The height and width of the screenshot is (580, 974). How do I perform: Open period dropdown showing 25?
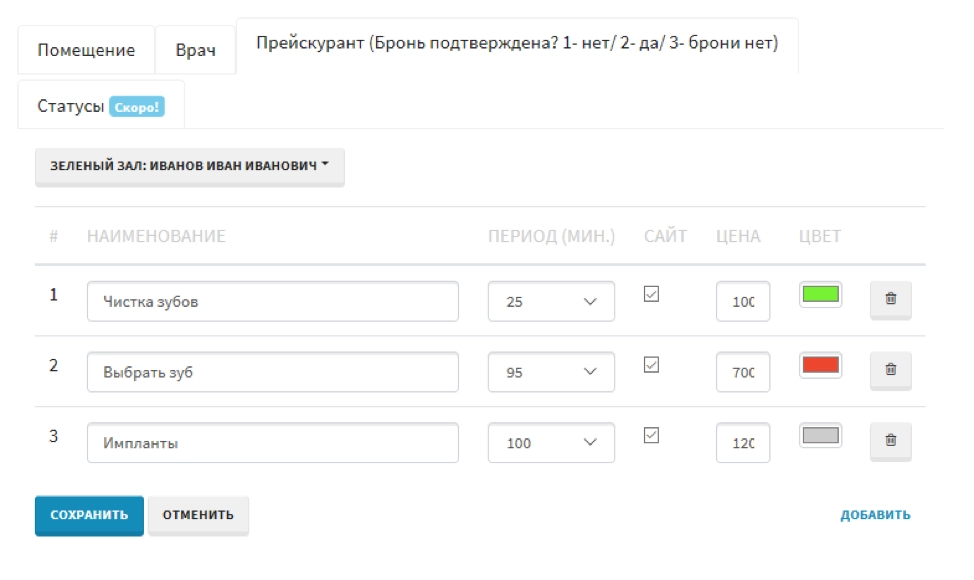coord(551,301)
